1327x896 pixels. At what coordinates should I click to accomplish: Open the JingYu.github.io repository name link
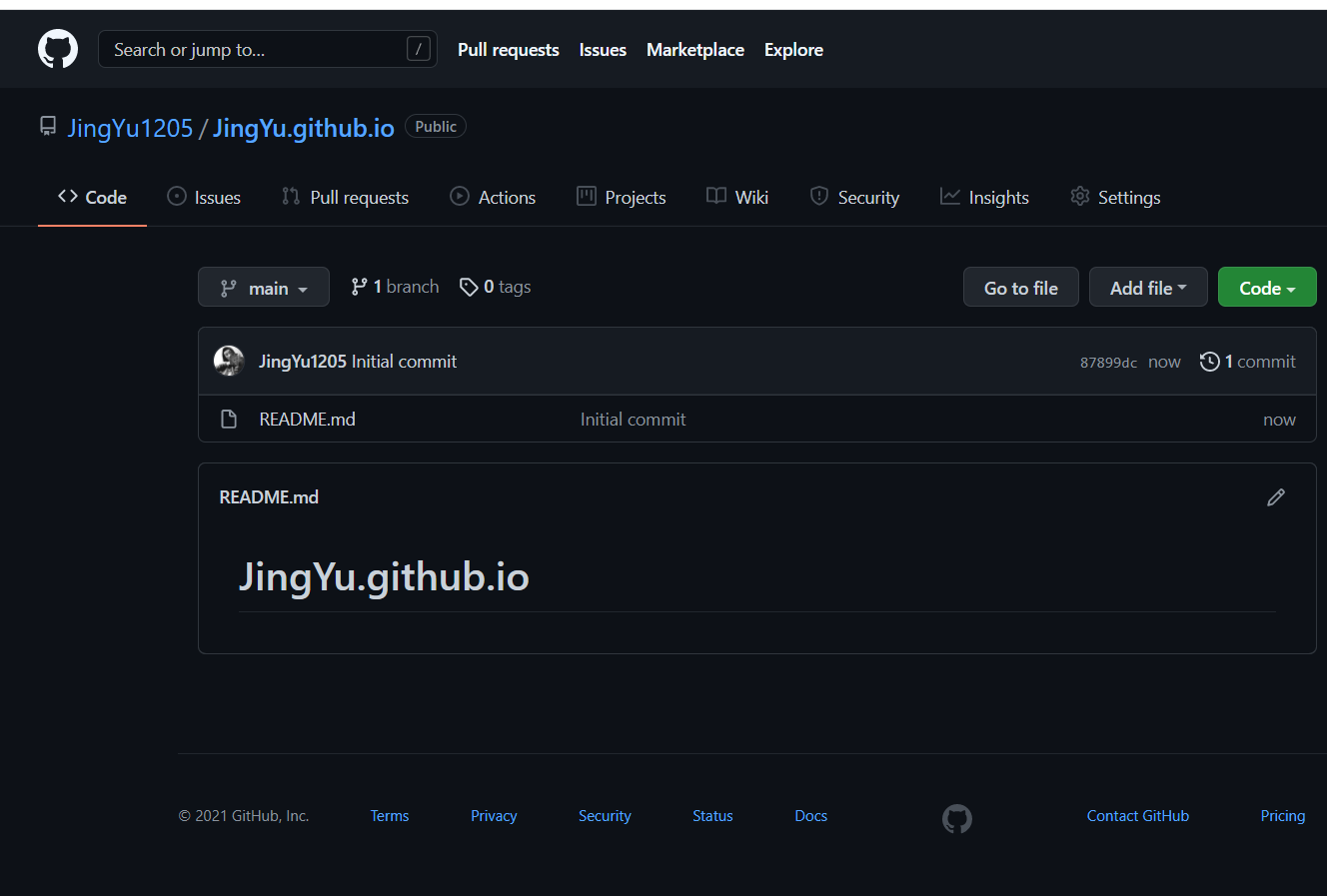tap(304, 128)
